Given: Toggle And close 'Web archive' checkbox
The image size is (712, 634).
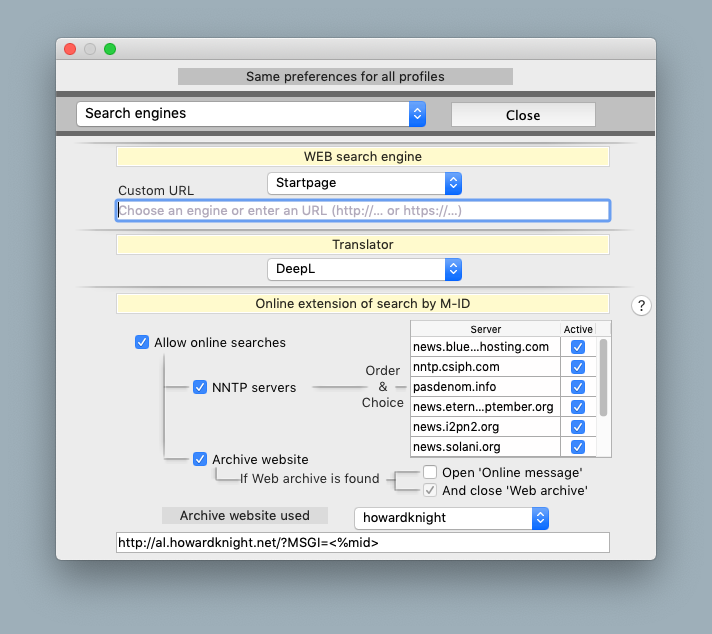Looking at the screenshot, I should tap(430, 491).
